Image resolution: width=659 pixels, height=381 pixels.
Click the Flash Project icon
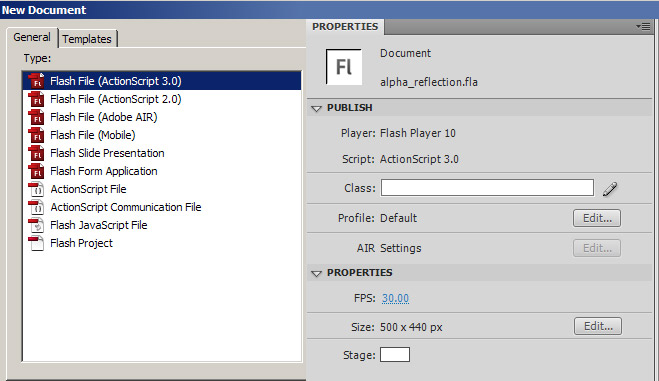36,243
